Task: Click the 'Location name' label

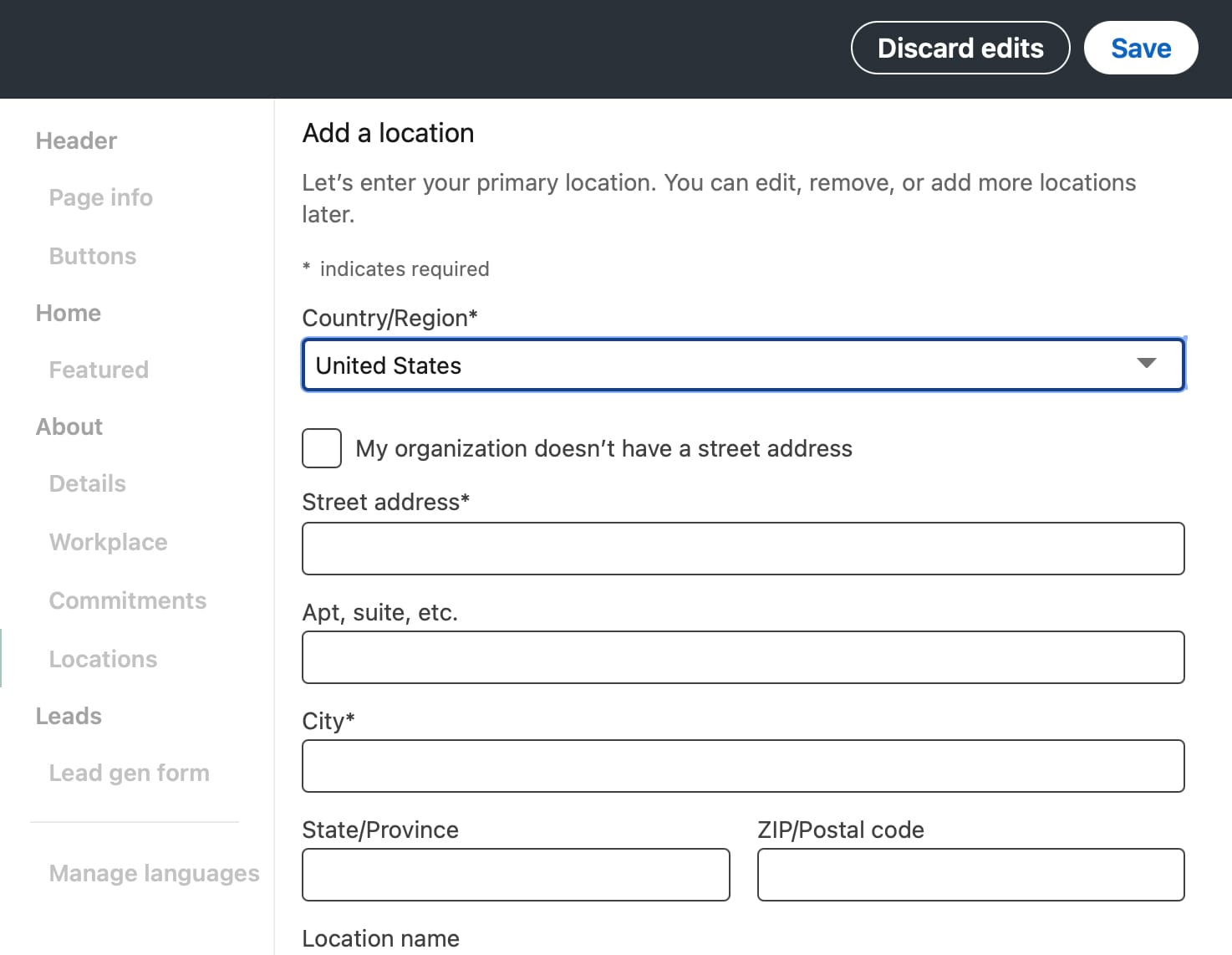Action: pyautogui.click(x=381, y=938)
